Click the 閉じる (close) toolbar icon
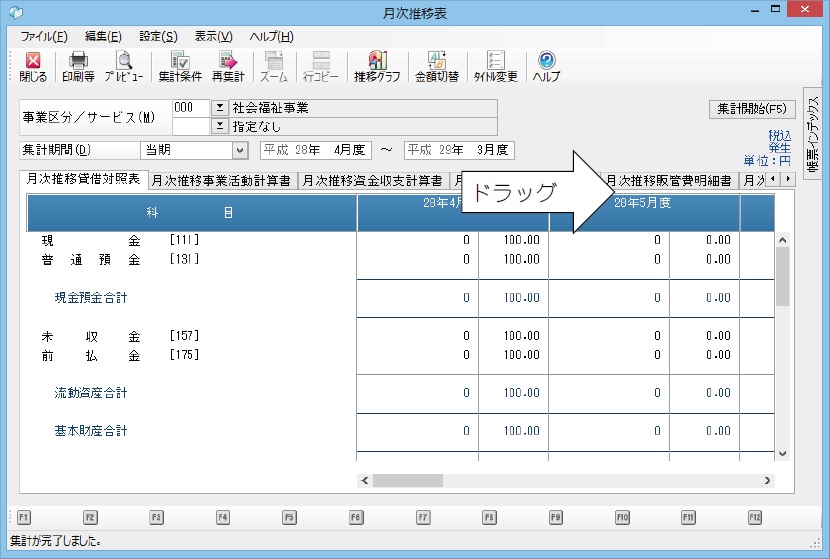830x559 pixels. (x=33, y=67)
